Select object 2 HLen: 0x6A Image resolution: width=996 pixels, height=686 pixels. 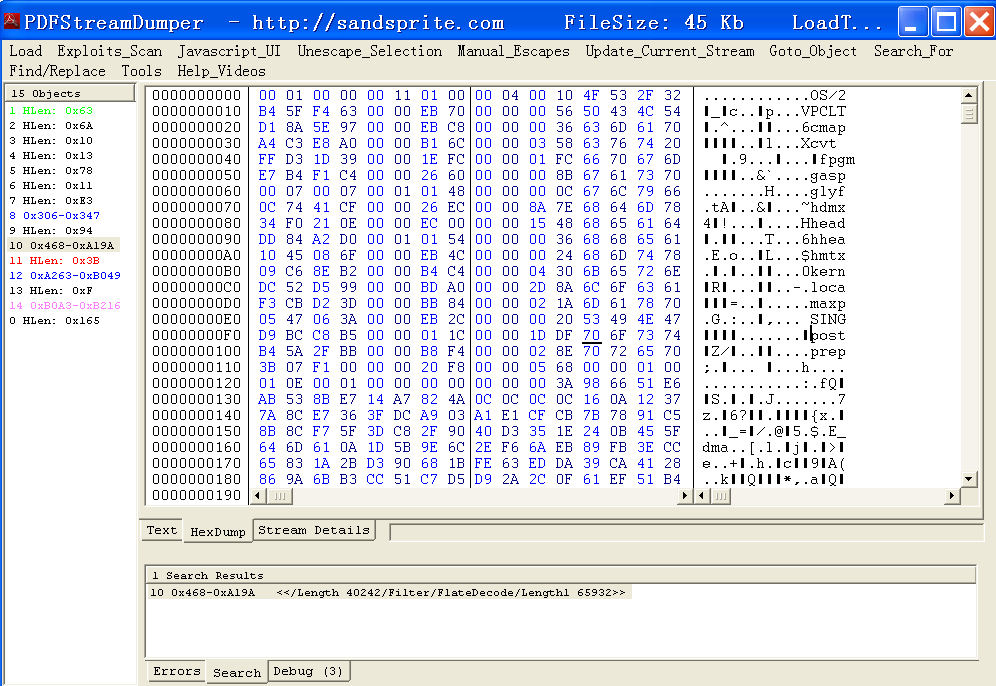coord(51,126)
